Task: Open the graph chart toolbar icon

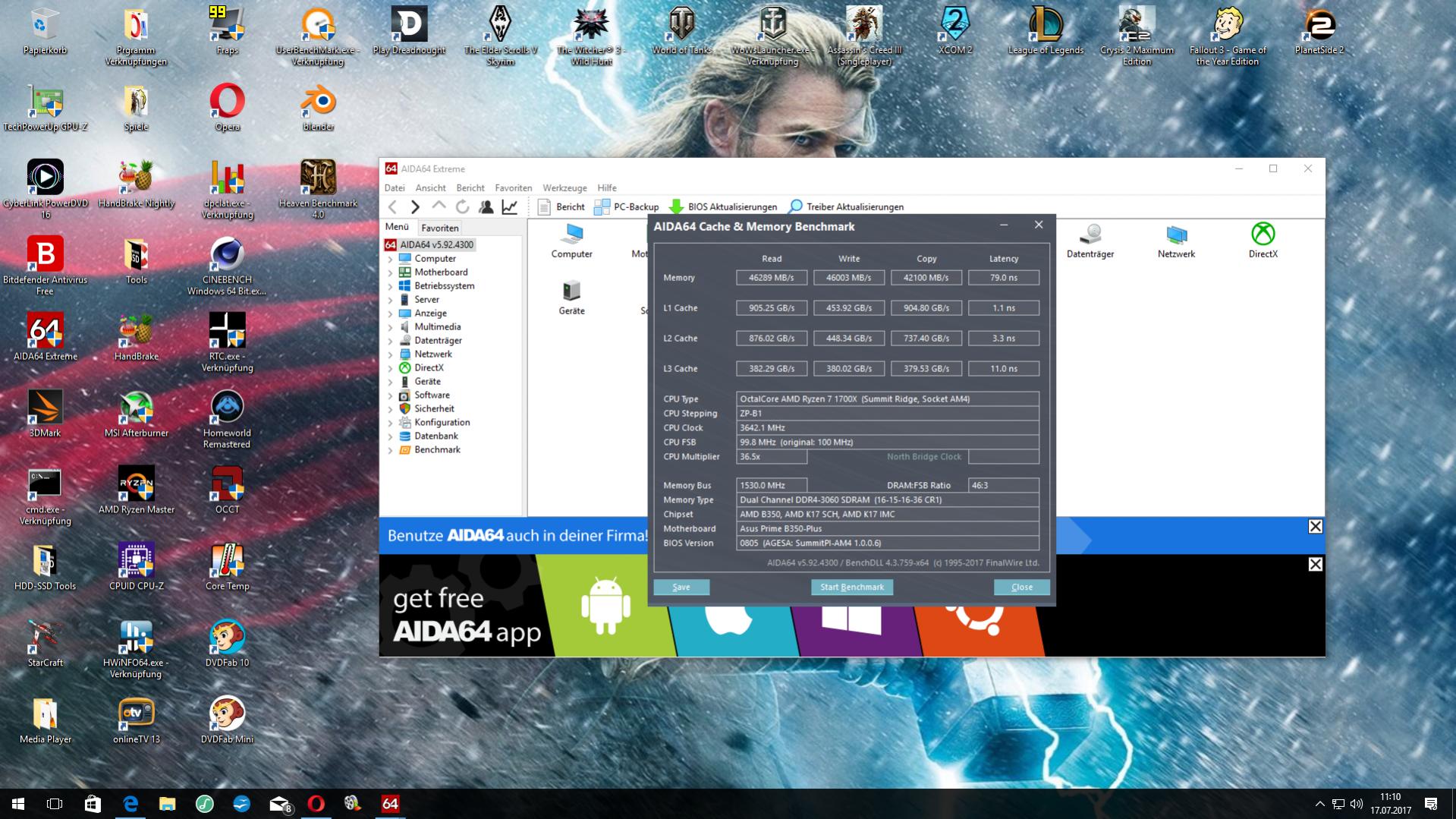Action: 510,206
